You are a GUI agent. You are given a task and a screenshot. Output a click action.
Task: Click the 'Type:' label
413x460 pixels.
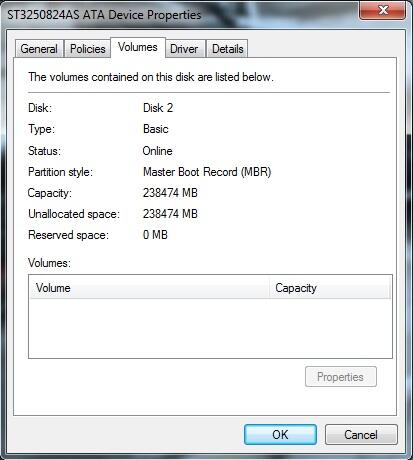pos(41,129)
